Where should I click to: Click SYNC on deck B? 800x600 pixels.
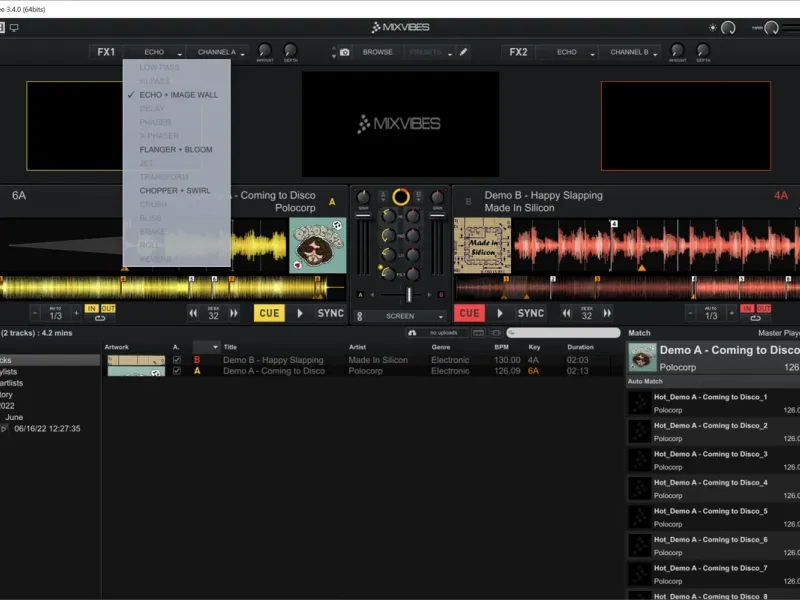click(x=531, y=313)
